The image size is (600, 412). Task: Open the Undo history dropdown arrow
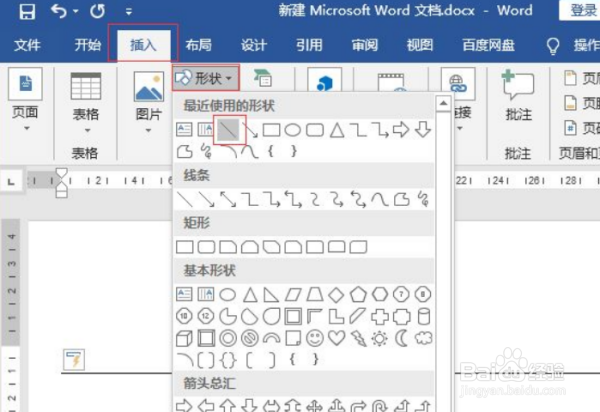click(x=76, y=11)
